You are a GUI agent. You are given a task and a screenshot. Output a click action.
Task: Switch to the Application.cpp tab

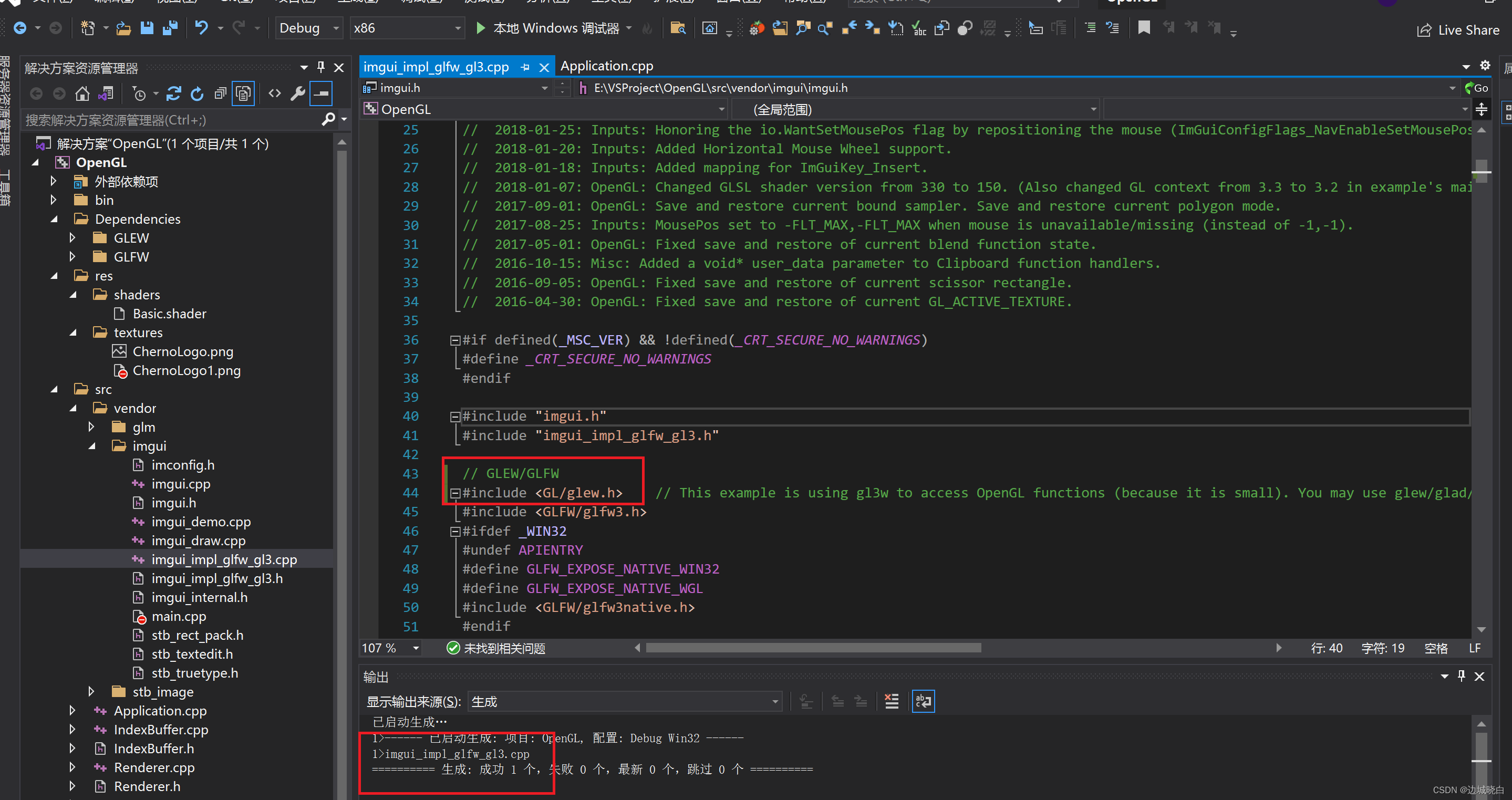pyautogui.click(x=606, y=66)
